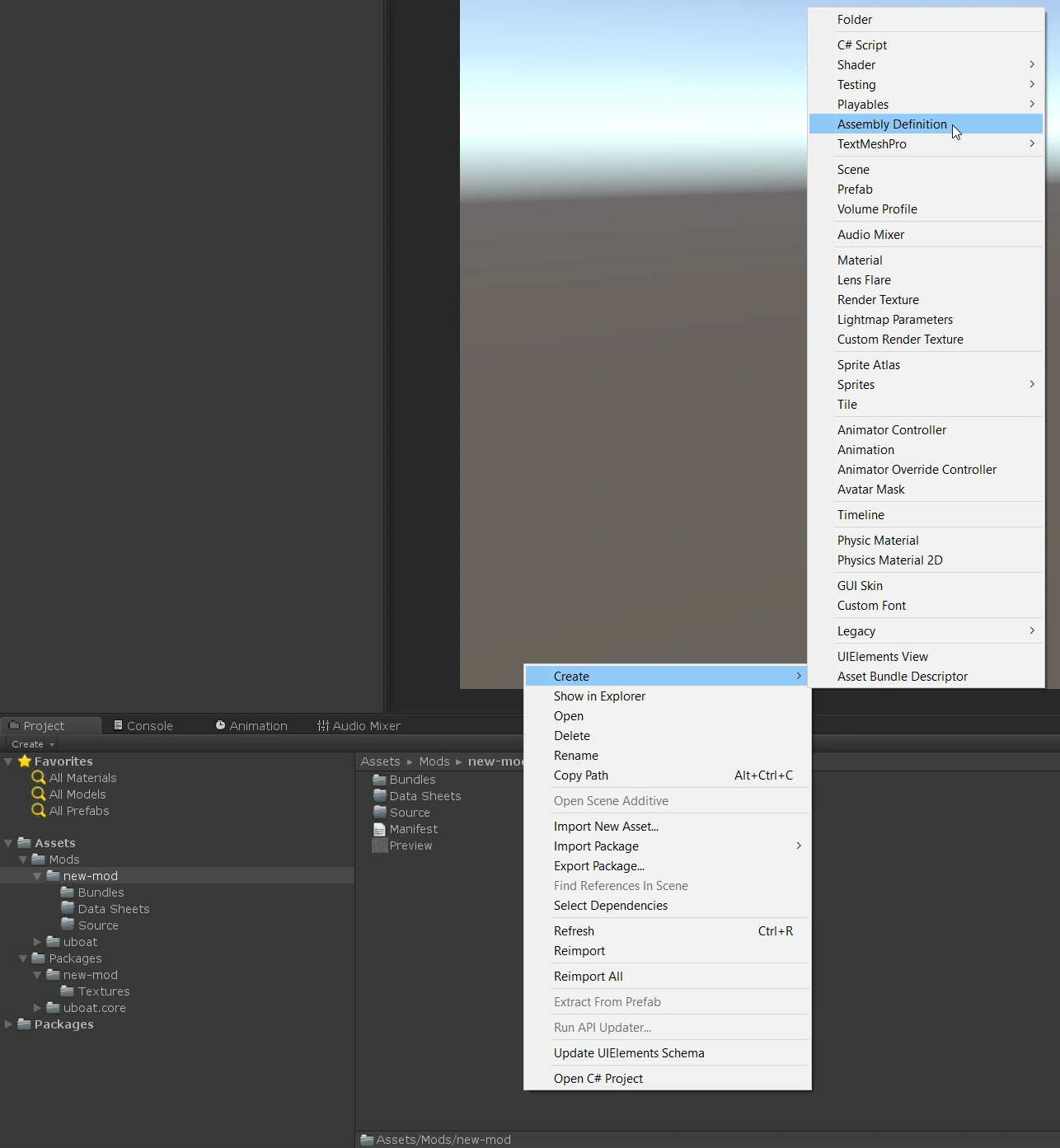Choose GUI Skin in the Create submenu
The image size is (1060, 1148).
(x=926, y=586)
